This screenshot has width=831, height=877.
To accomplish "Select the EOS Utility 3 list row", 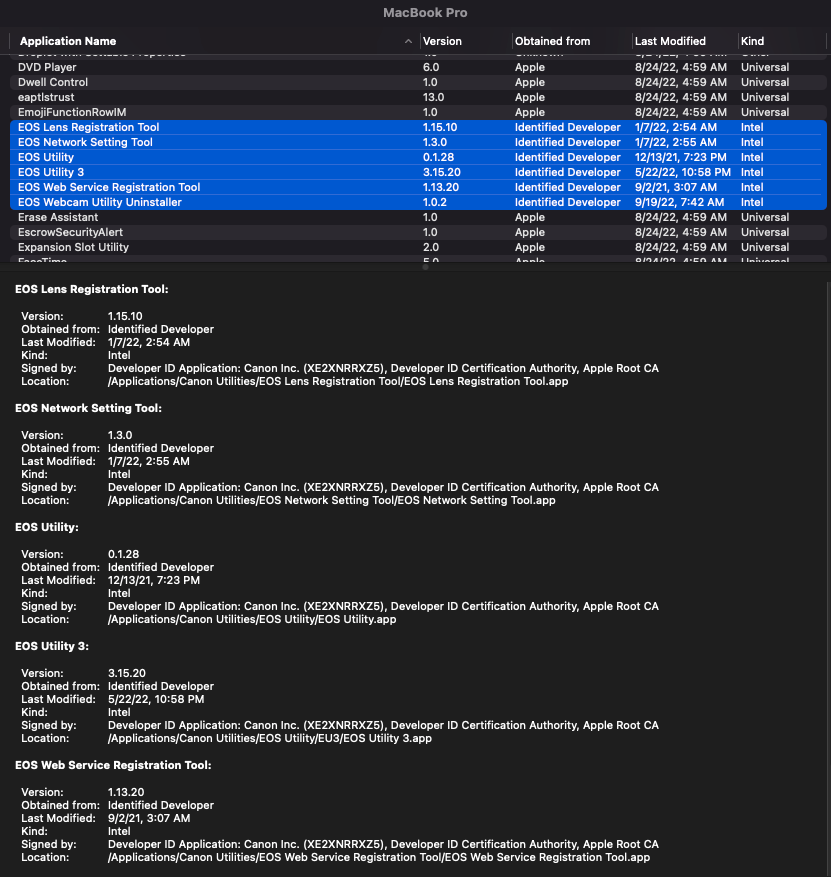I will [51, 172].
